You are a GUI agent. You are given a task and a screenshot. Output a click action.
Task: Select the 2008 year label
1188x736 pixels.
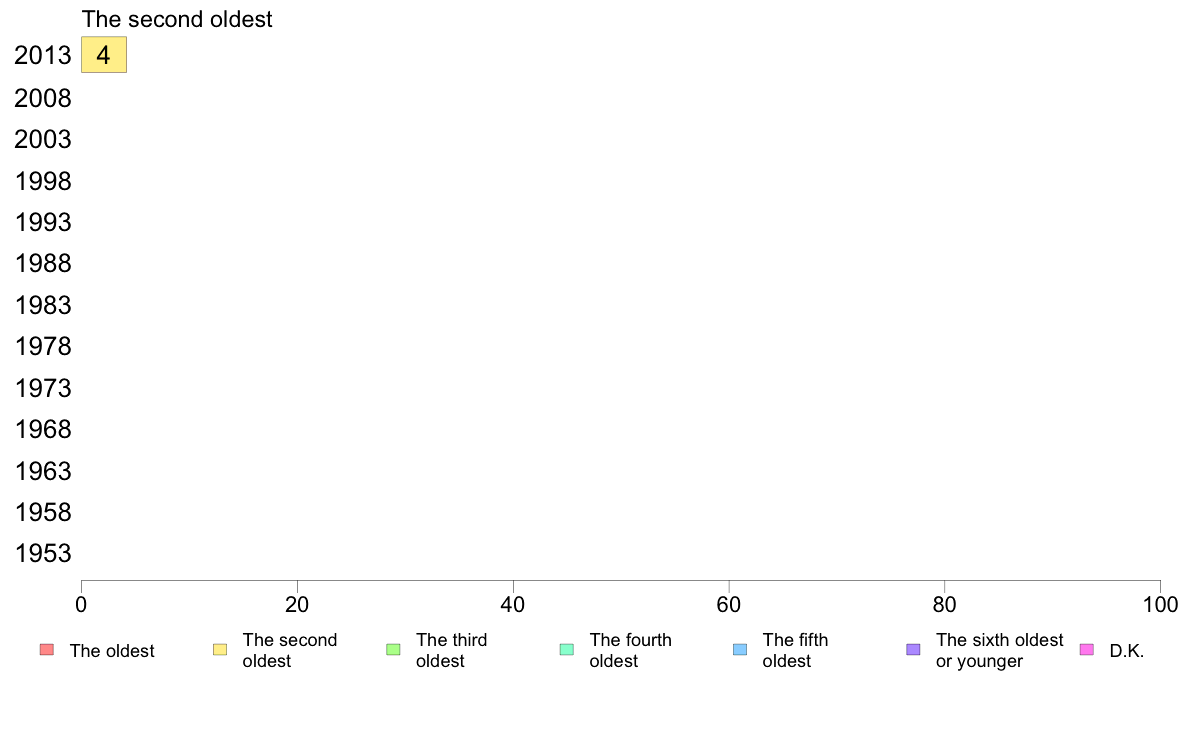pos(43,98)
